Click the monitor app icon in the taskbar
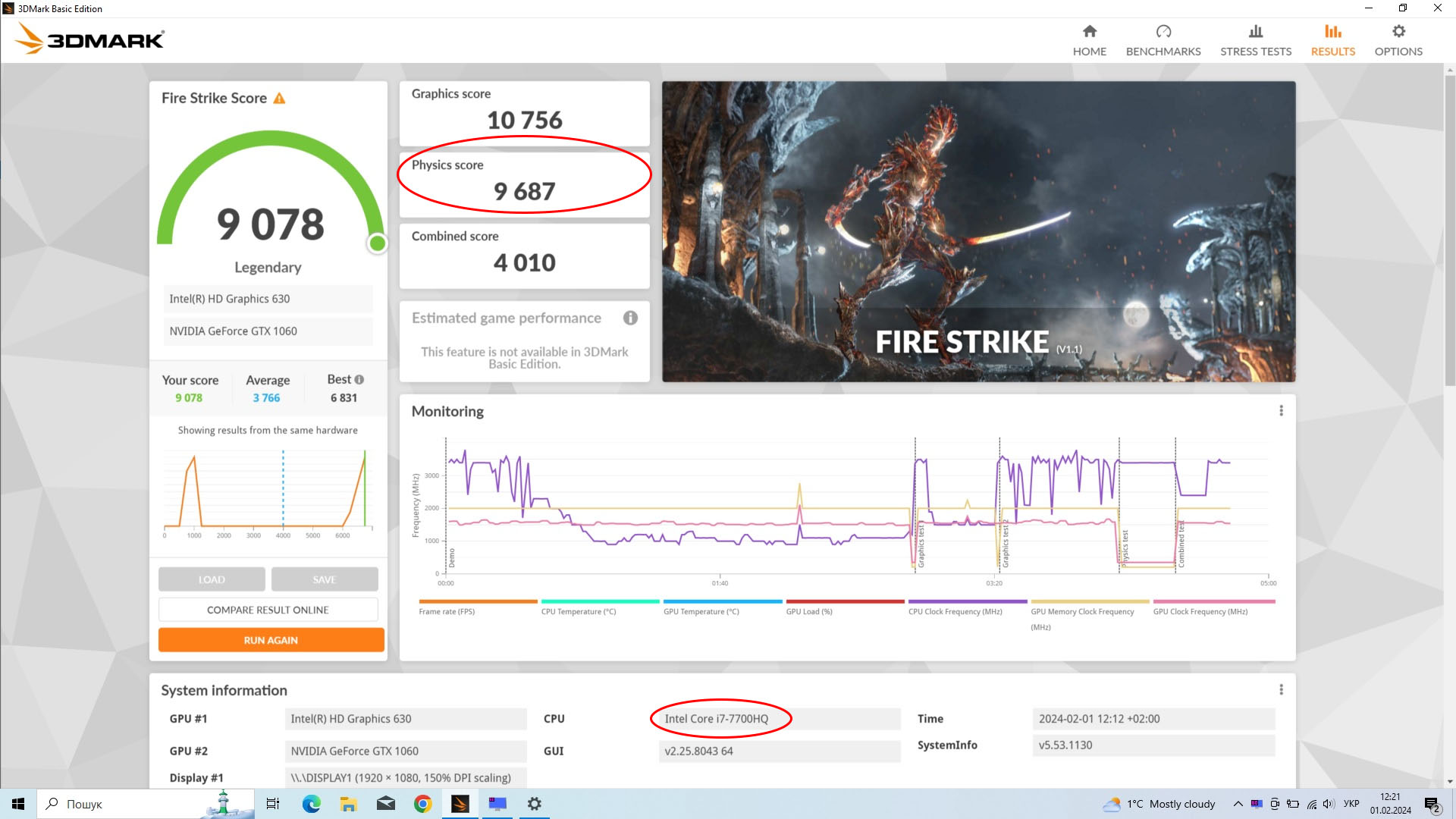Viewport: 1456px width, 819px height. click(497, 804)
